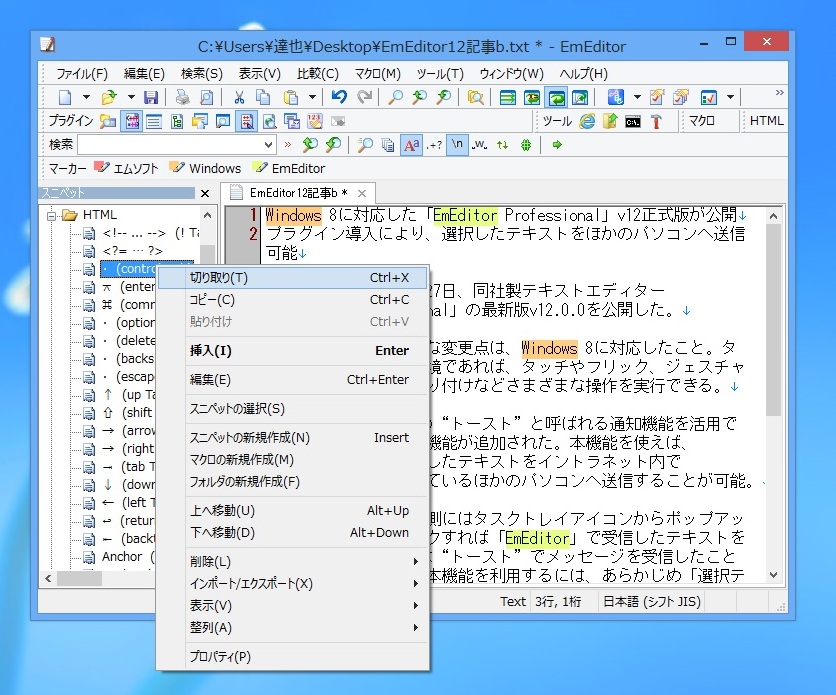The image size is (836, 695).
Task: Click the Save icon on the toolbar
Action: 150,96
